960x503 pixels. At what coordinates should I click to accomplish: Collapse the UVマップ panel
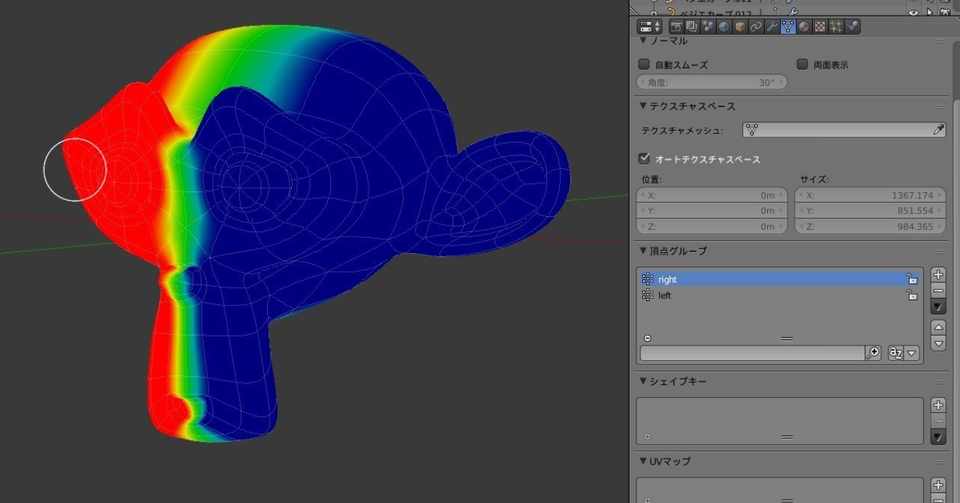[643, 461]
